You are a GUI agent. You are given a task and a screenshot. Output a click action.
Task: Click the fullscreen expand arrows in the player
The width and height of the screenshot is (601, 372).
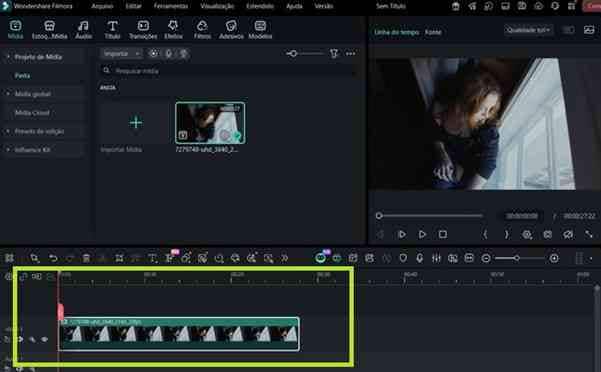pos(589,234)
